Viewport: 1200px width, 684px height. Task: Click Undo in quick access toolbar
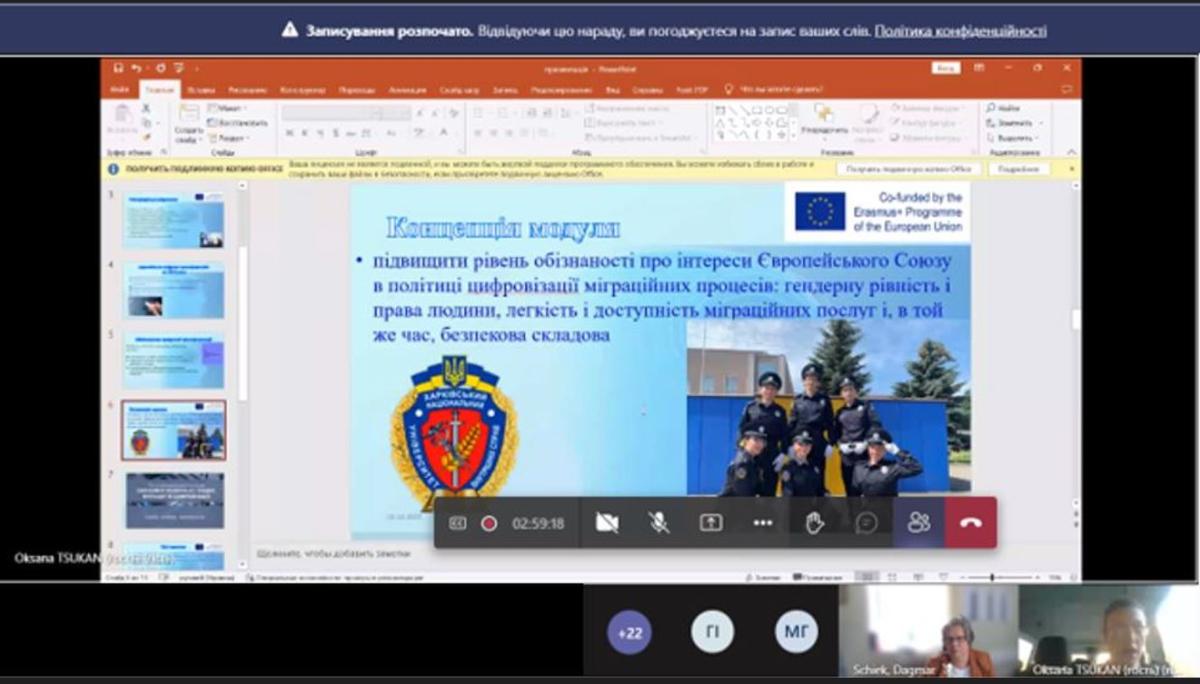136,68
